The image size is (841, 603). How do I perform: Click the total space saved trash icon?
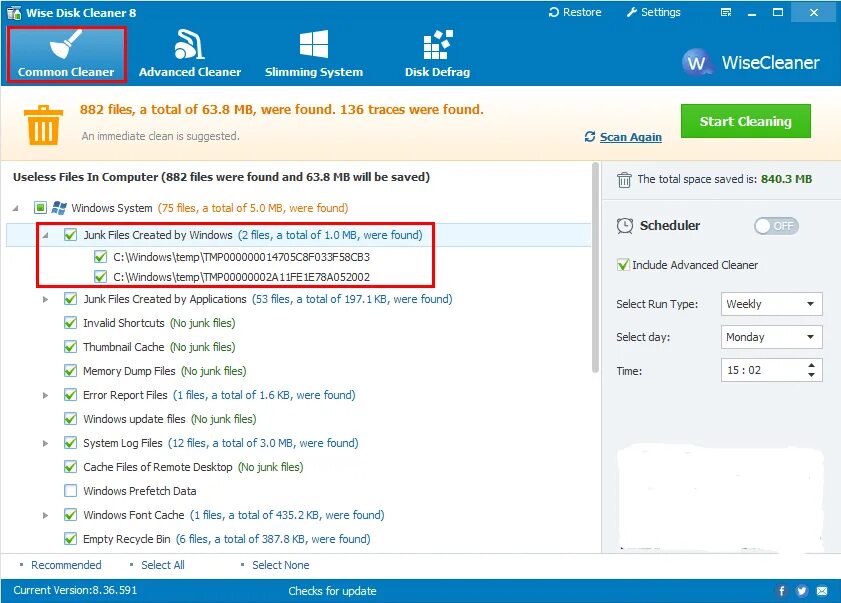coord(624,180)
